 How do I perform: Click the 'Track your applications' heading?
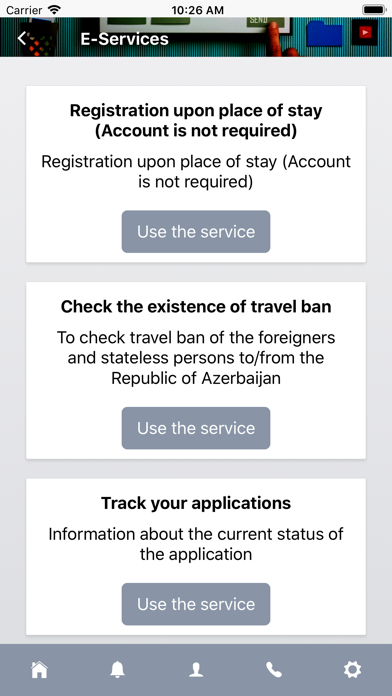click(196, 503)
